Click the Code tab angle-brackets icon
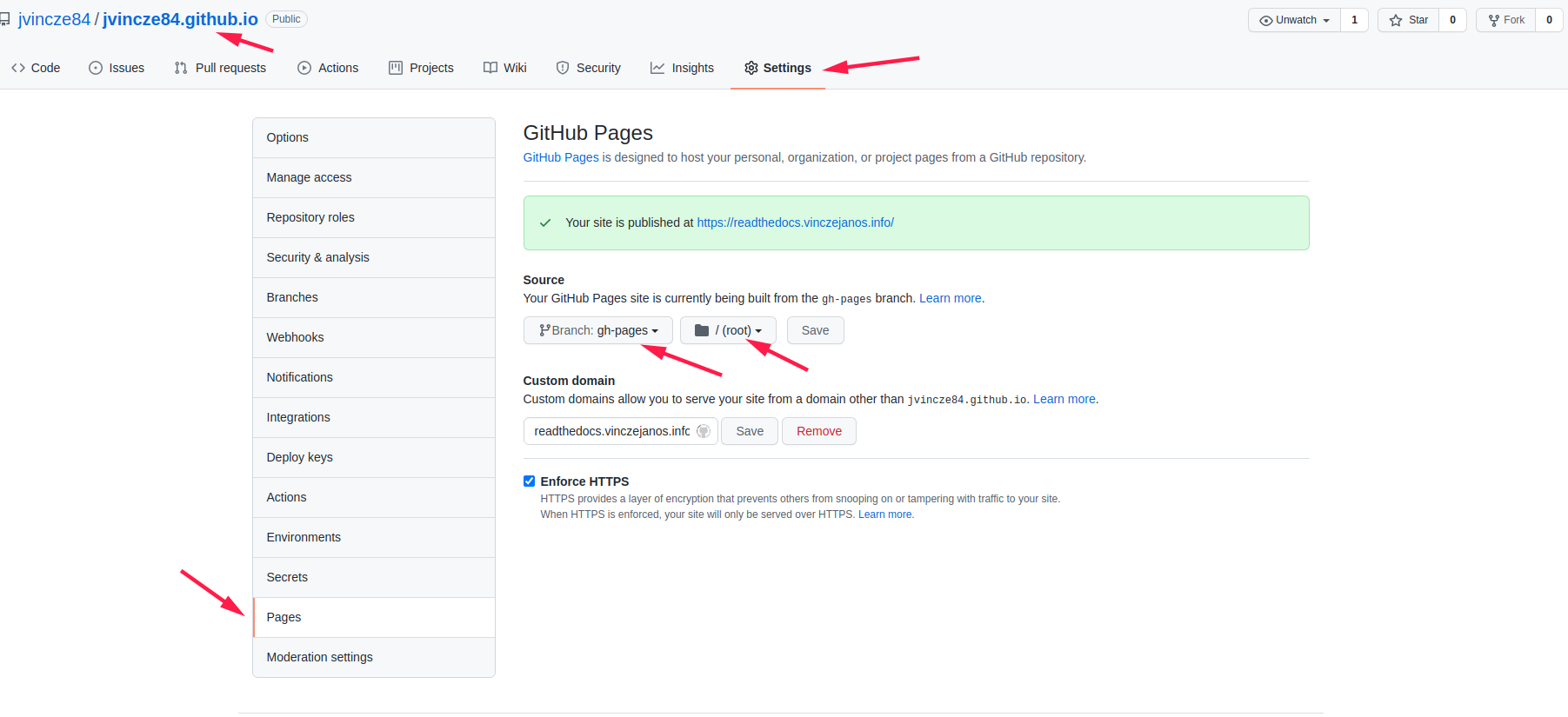The width and height of the screenshot is (1568, 717). [18, 68]
